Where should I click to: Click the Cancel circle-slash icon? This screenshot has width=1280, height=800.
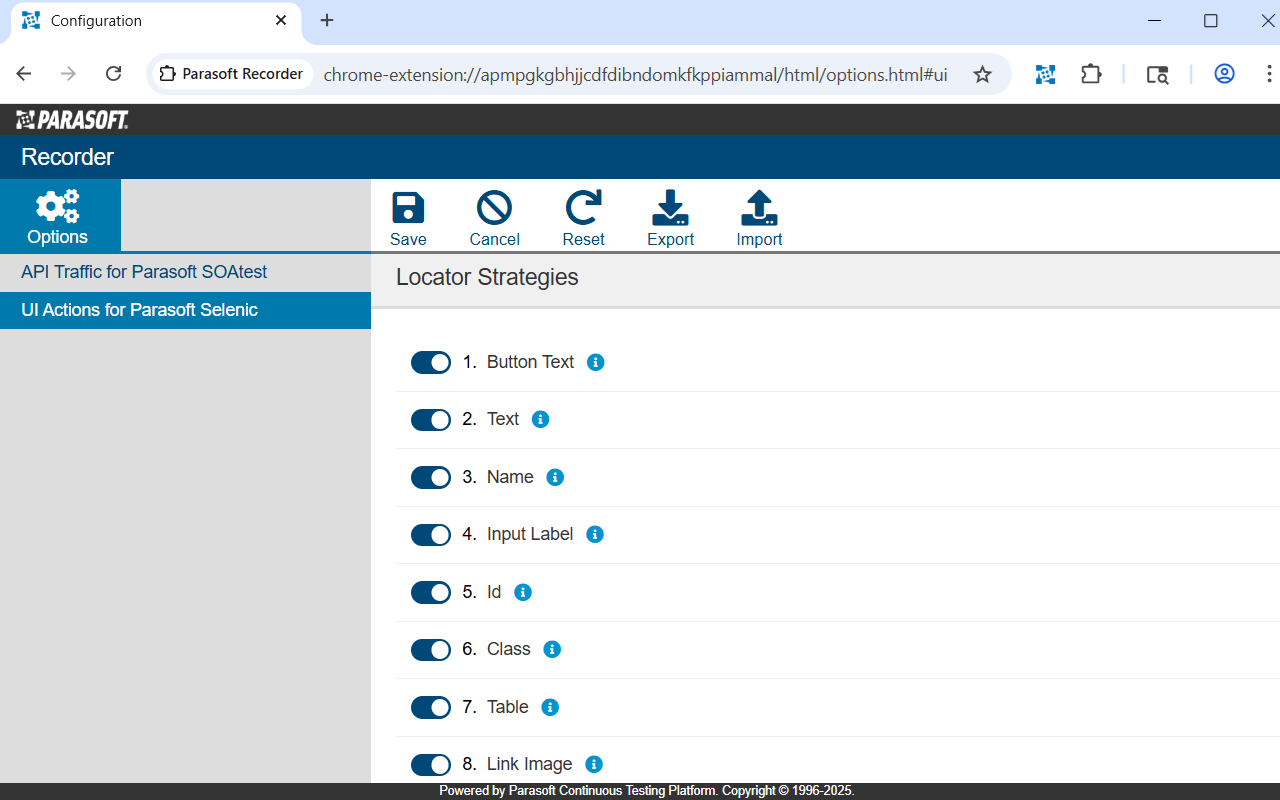coord(494,208)
